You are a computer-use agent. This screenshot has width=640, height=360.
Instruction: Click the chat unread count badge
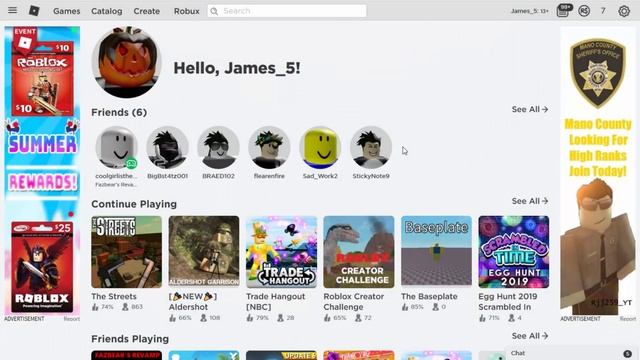tap(627, 353)
